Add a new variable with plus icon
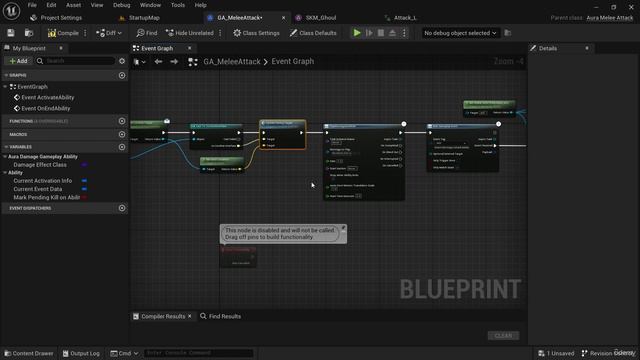Viewport: 640px width, 360px height. point(122,147)
